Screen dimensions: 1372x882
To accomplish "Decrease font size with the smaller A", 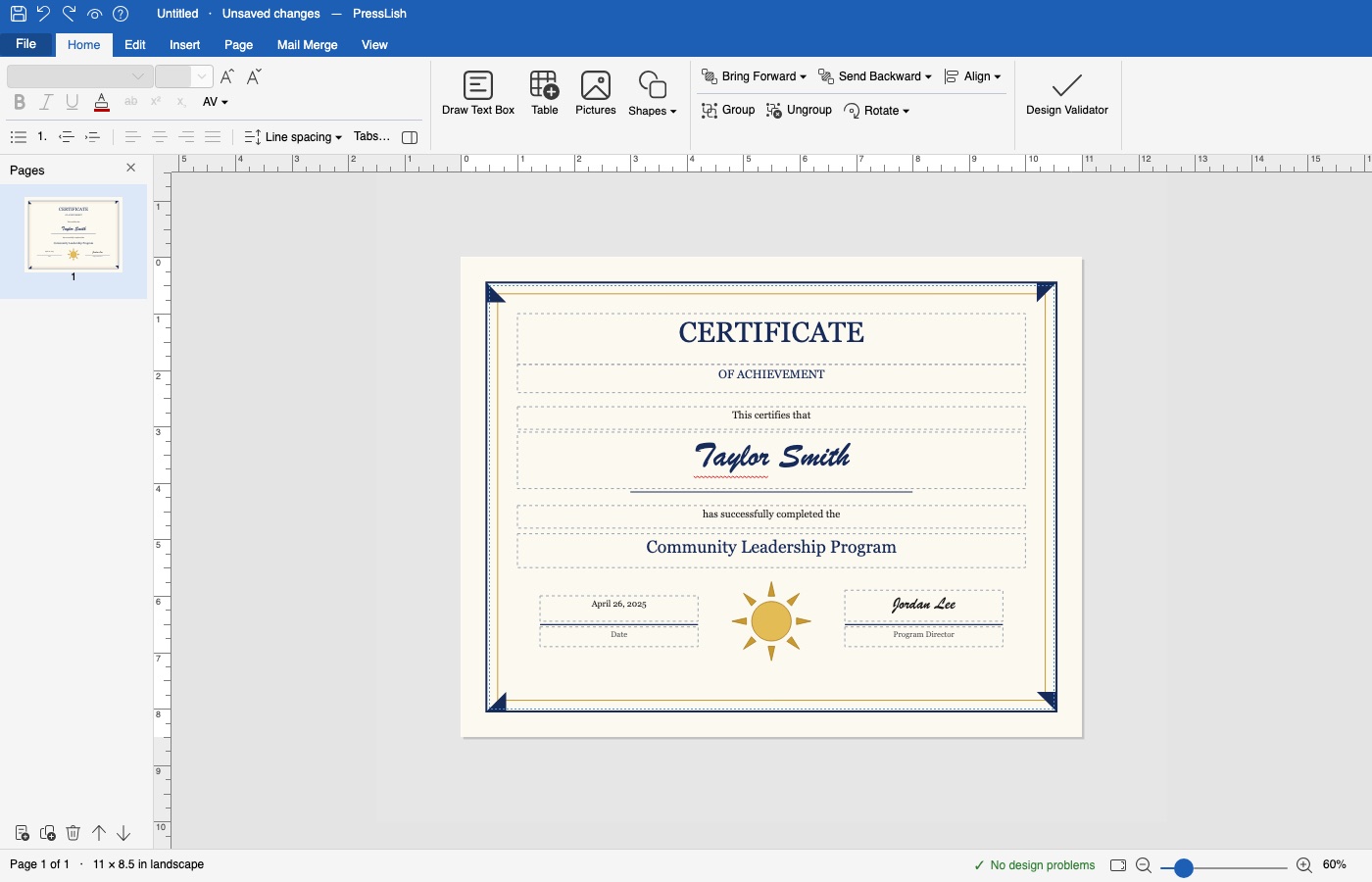I will pyautogui.click(x=254, y=76).
